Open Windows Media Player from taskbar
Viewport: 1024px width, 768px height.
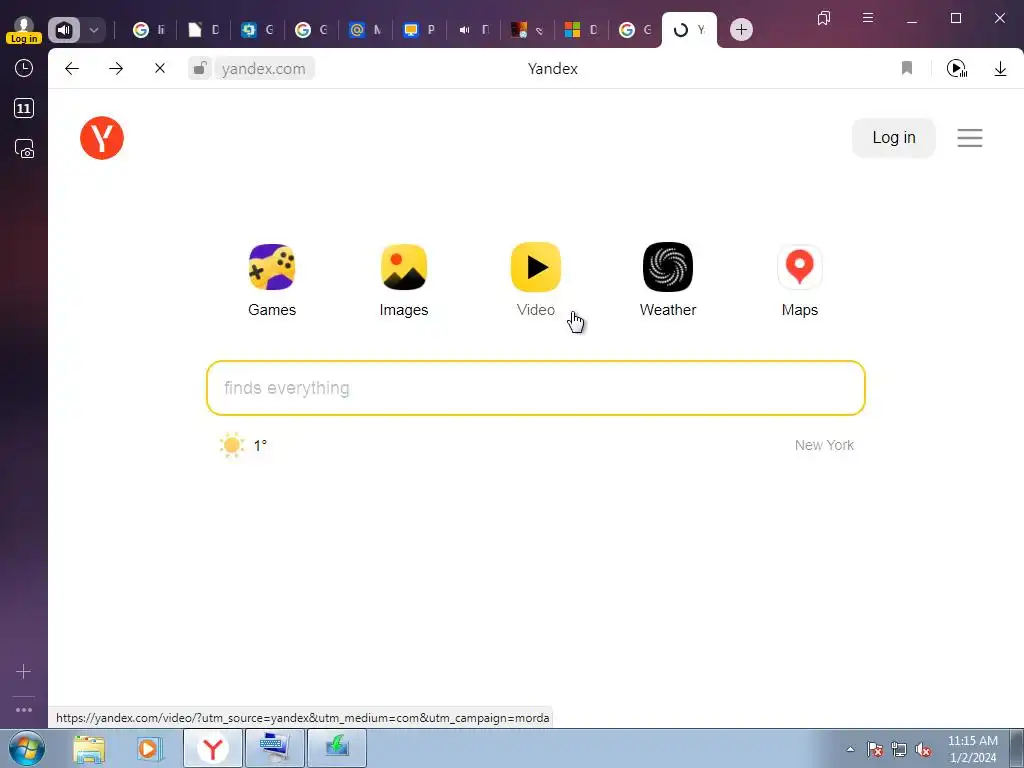[148, 748]
